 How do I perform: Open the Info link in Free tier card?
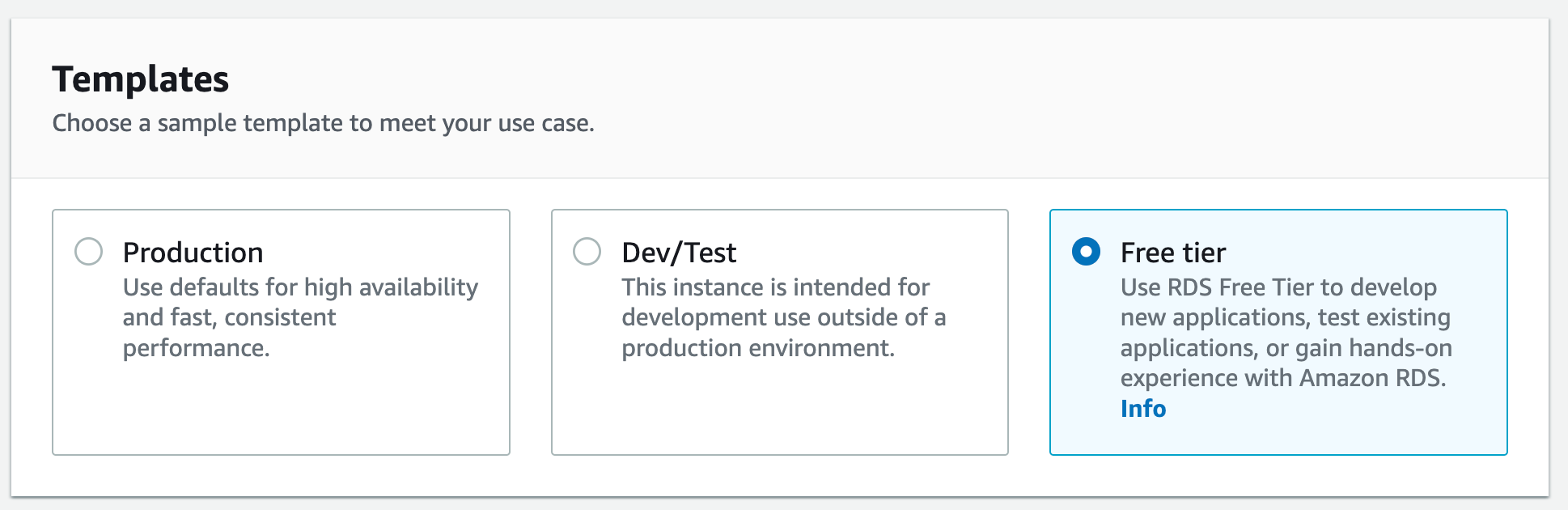(1142, 409)
